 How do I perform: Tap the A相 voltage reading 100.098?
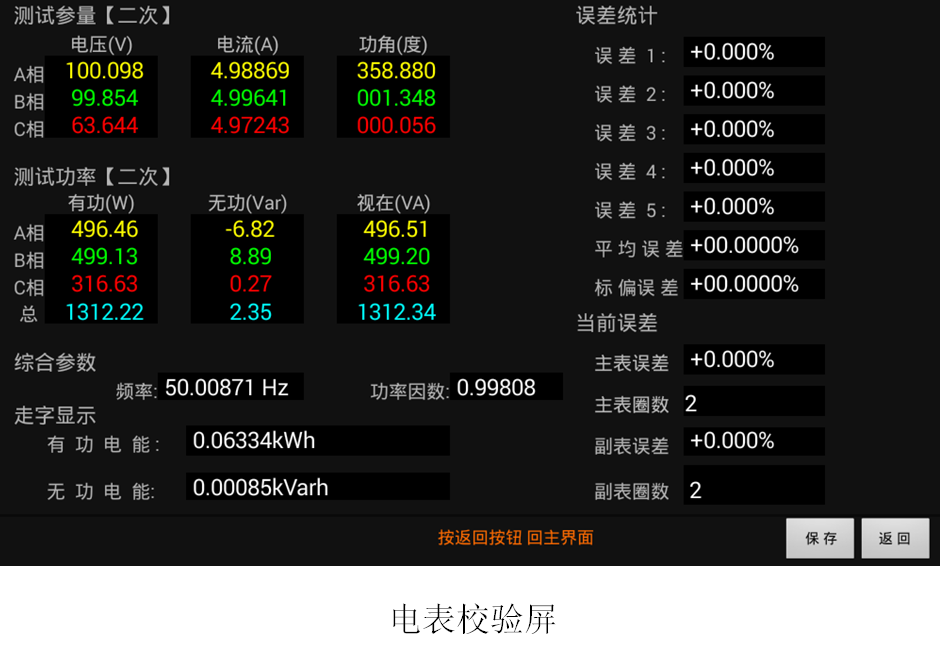tap(105, 71)
